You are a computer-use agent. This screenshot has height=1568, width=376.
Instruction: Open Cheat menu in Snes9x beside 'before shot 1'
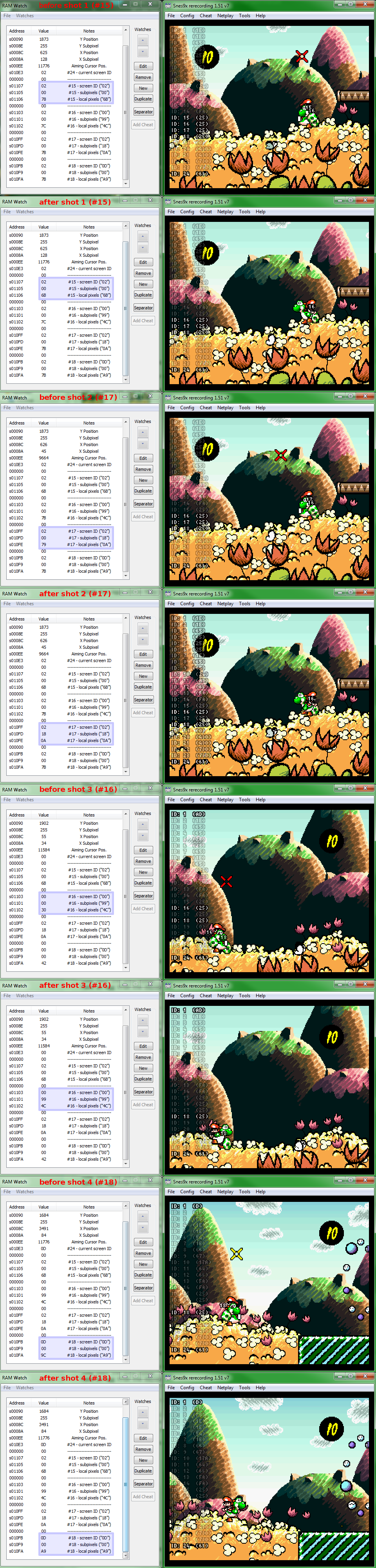[206, 16]
